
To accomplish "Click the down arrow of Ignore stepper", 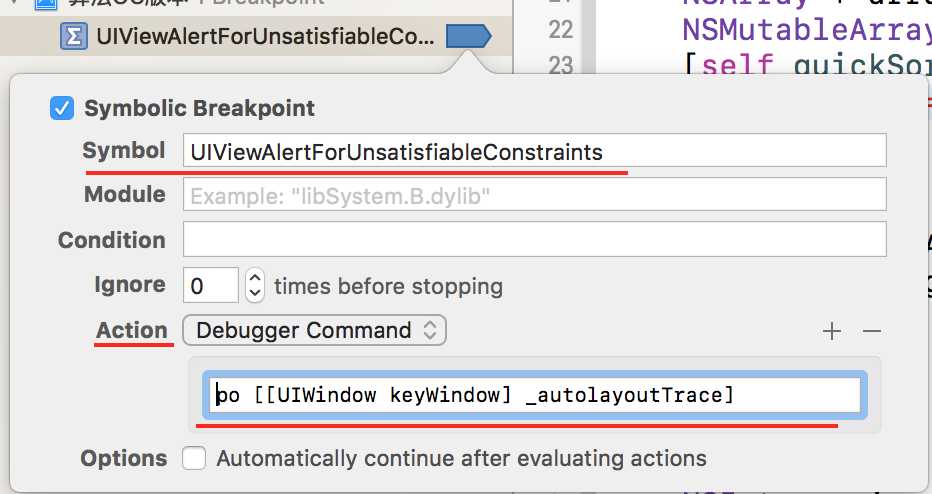I will click(x=255, y=292).
